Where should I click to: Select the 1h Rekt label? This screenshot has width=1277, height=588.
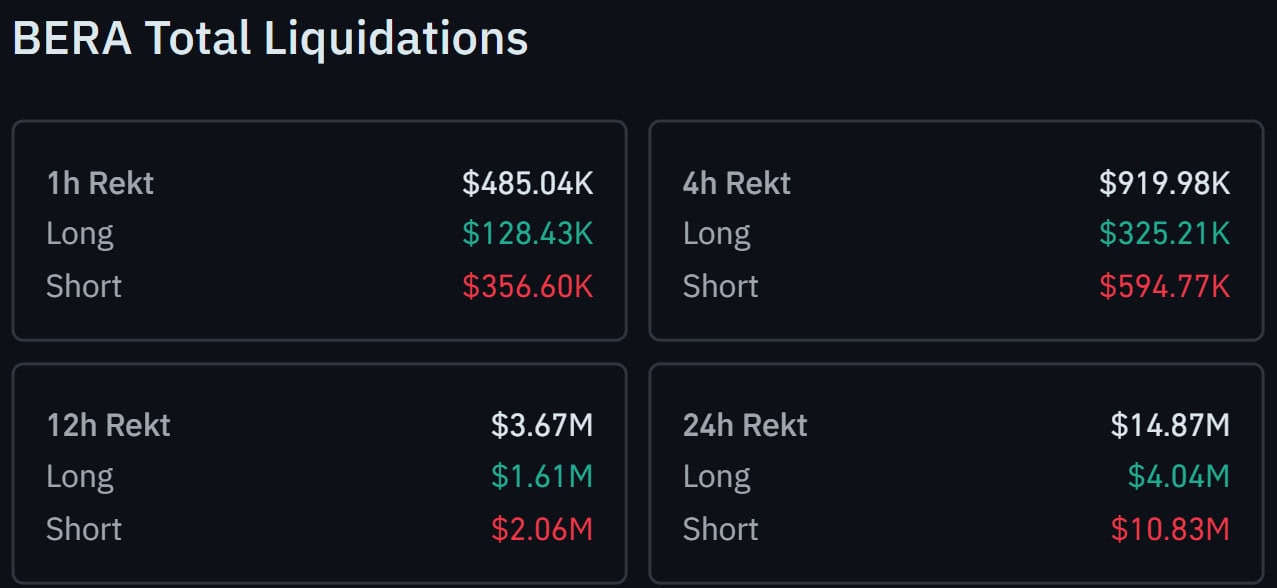click(100, 183)
